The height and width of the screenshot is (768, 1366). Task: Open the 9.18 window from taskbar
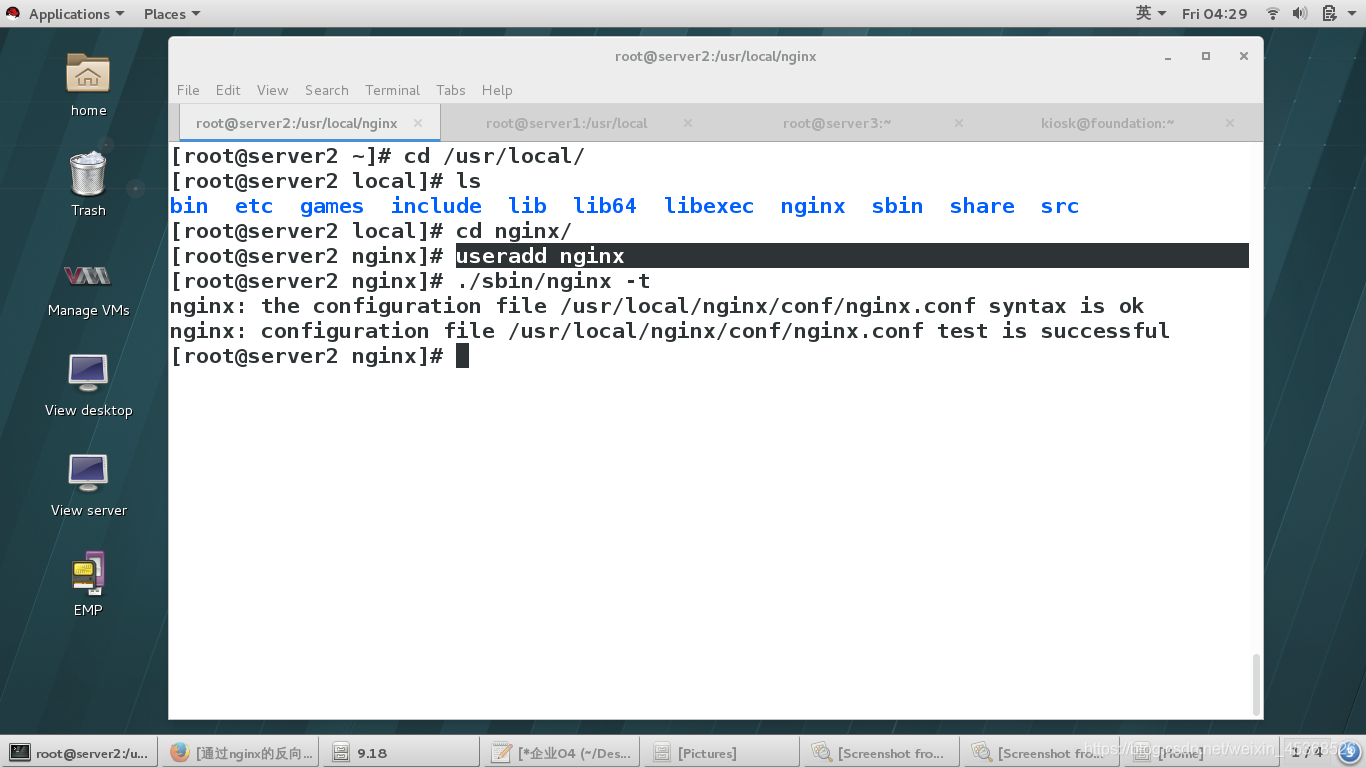pos(400,753)
